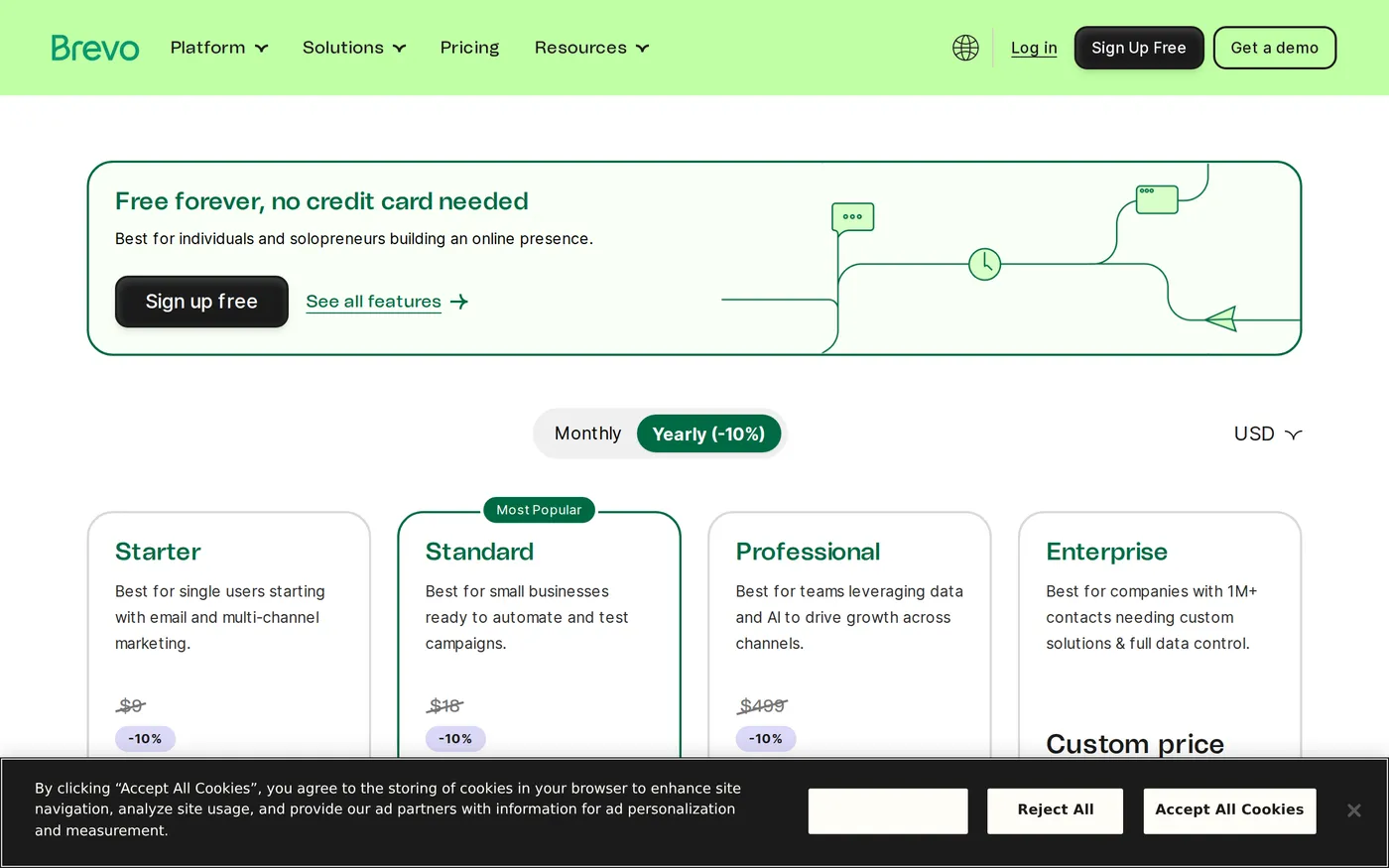Click the Custom price text
1389x868 pixels.
(1135, 744)
